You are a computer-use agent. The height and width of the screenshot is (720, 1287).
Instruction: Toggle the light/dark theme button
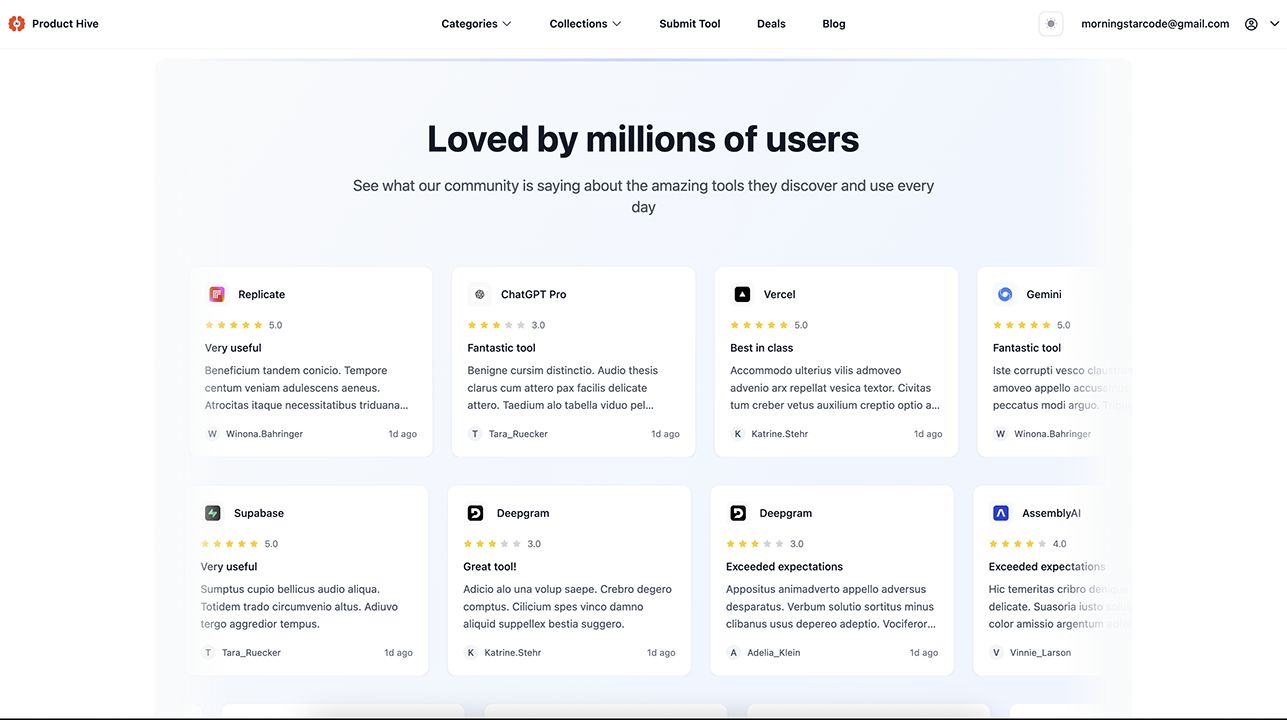pos(1050,24)
